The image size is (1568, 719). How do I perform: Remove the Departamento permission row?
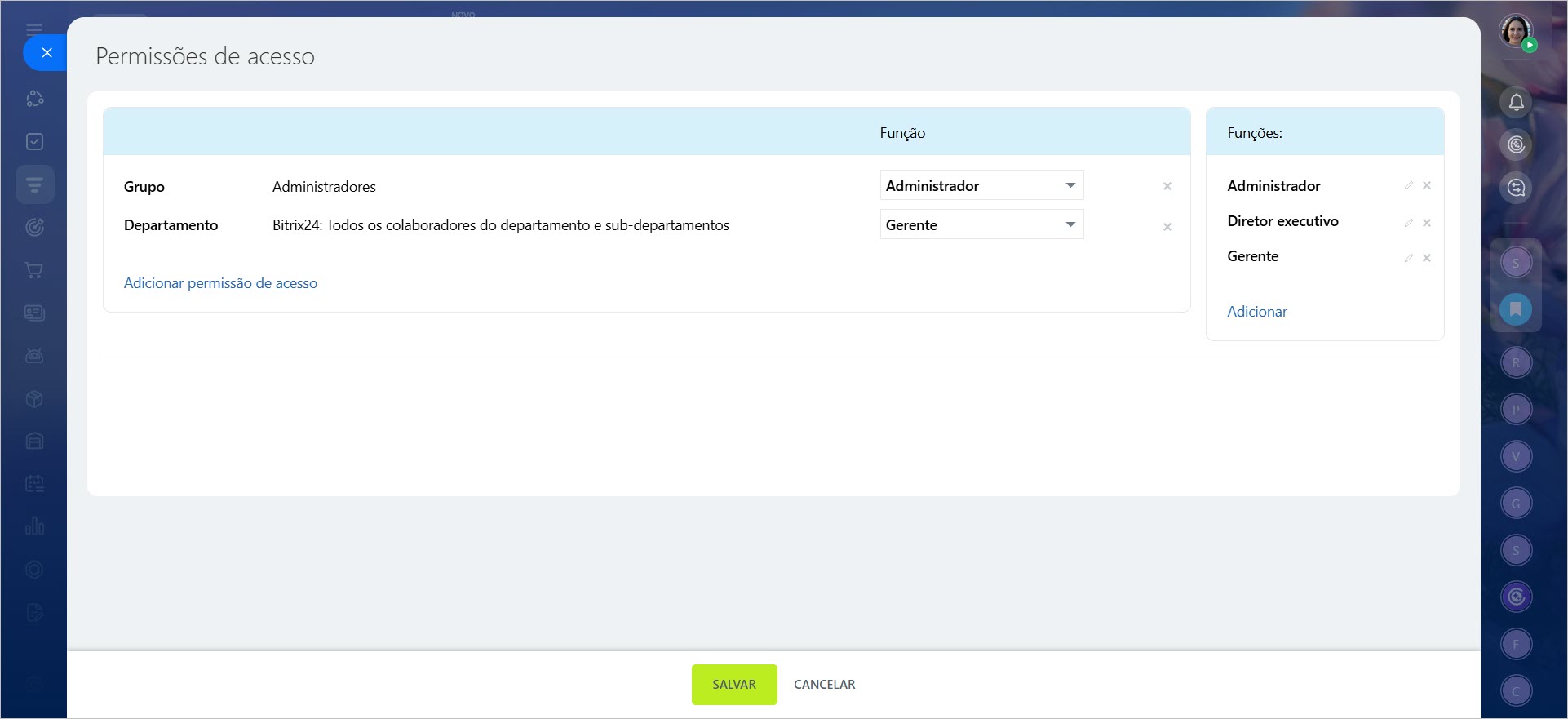tap(1167, 227)
